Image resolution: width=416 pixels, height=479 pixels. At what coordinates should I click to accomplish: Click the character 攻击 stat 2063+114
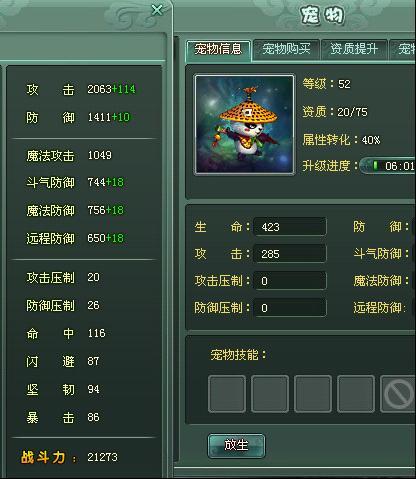click(x=111, y=89)
